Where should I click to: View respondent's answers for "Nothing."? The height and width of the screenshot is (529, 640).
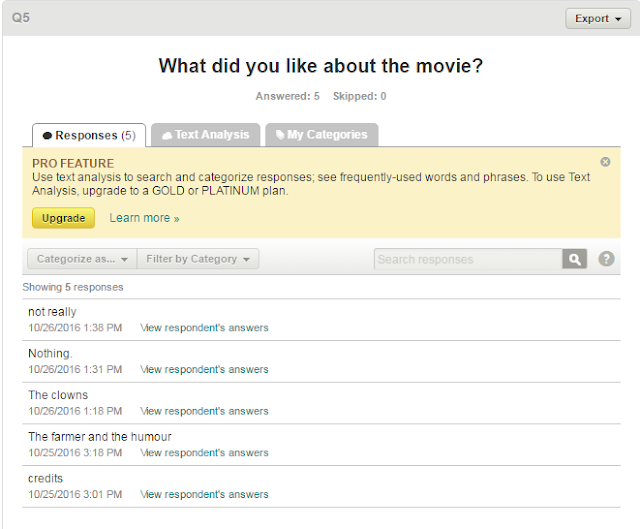point(204,369)
